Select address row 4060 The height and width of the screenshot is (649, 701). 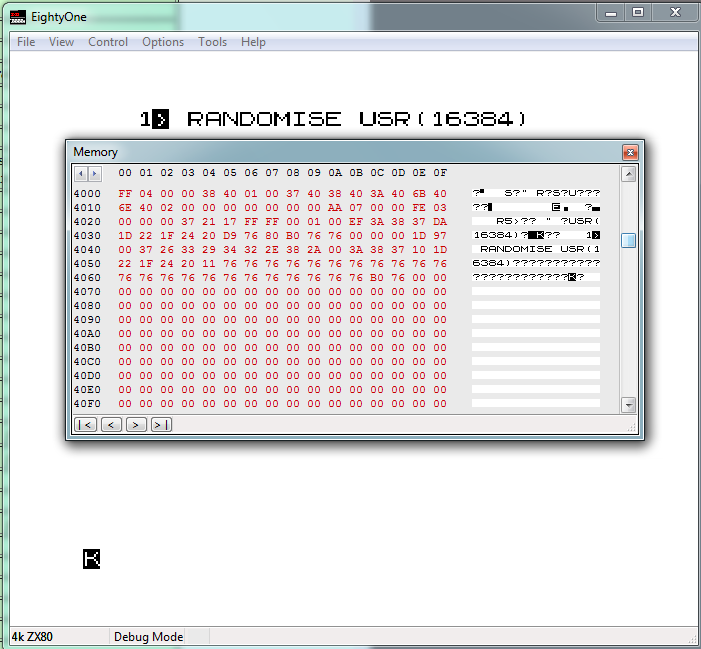point(87,278)
